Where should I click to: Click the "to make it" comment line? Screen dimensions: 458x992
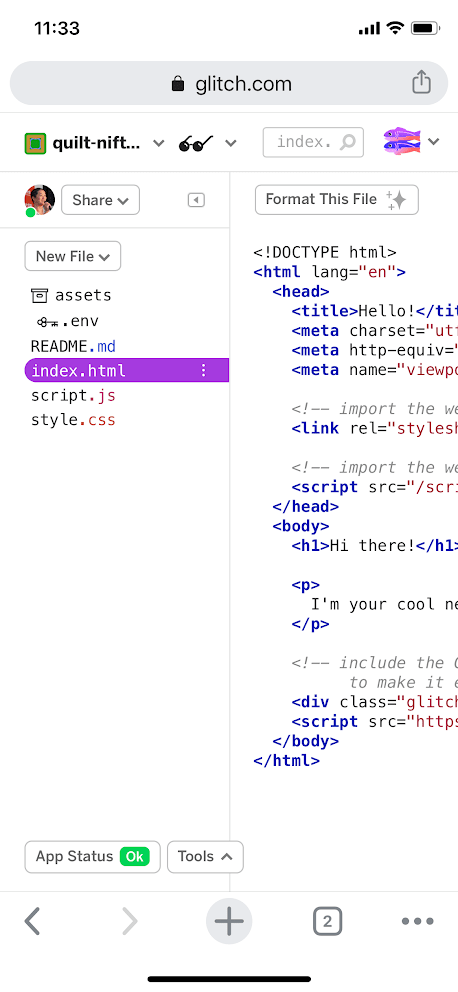point(402,683)
